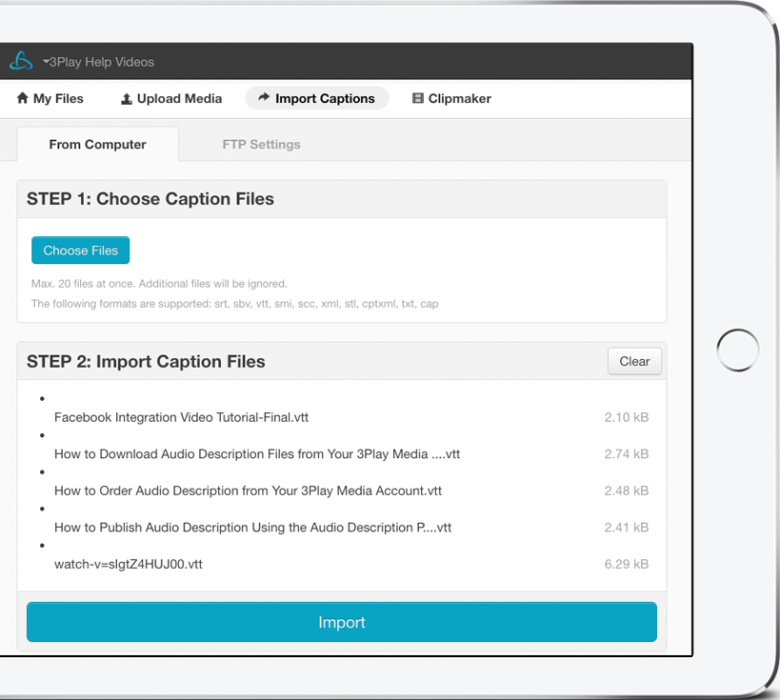
Task: Click the Max. 20 files at once note
Action: [x=159, y=284]
